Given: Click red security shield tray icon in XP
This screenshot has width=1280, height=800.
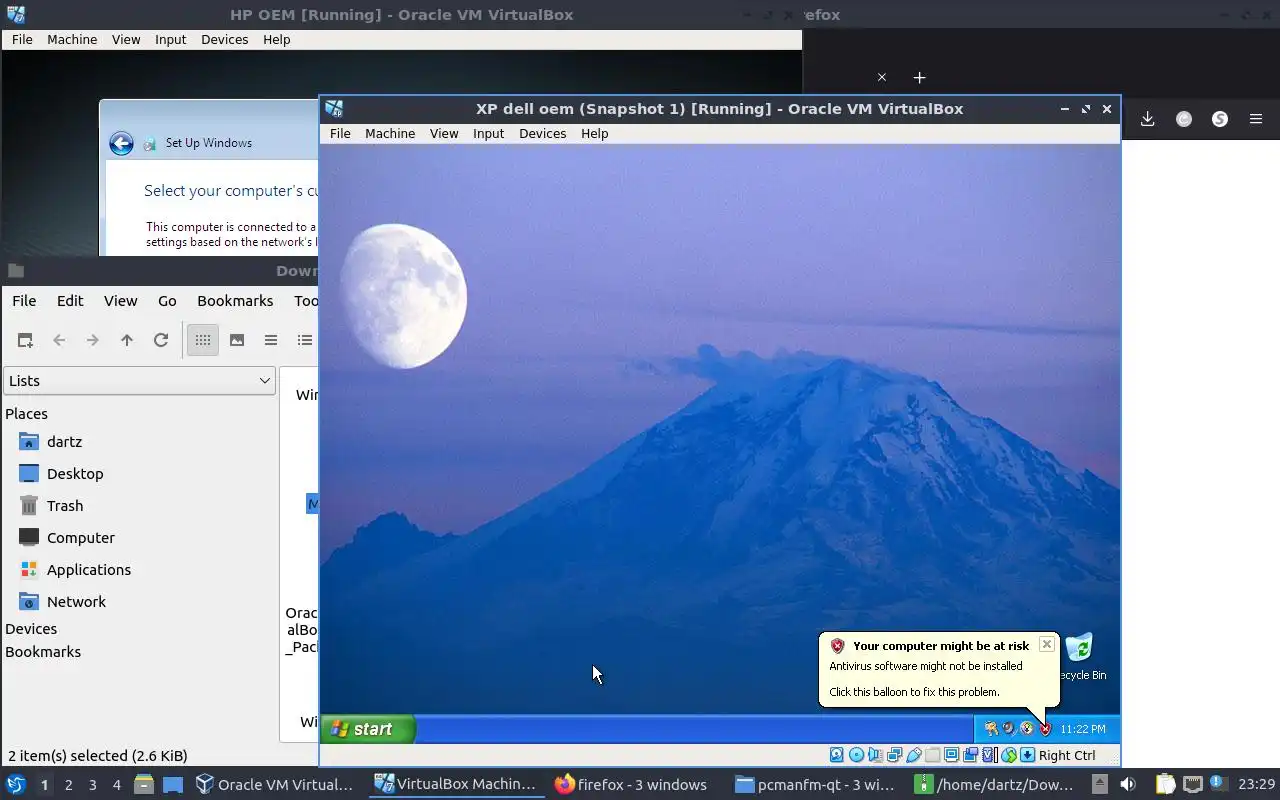Looking at the screenshot, I should (1045, 729).
